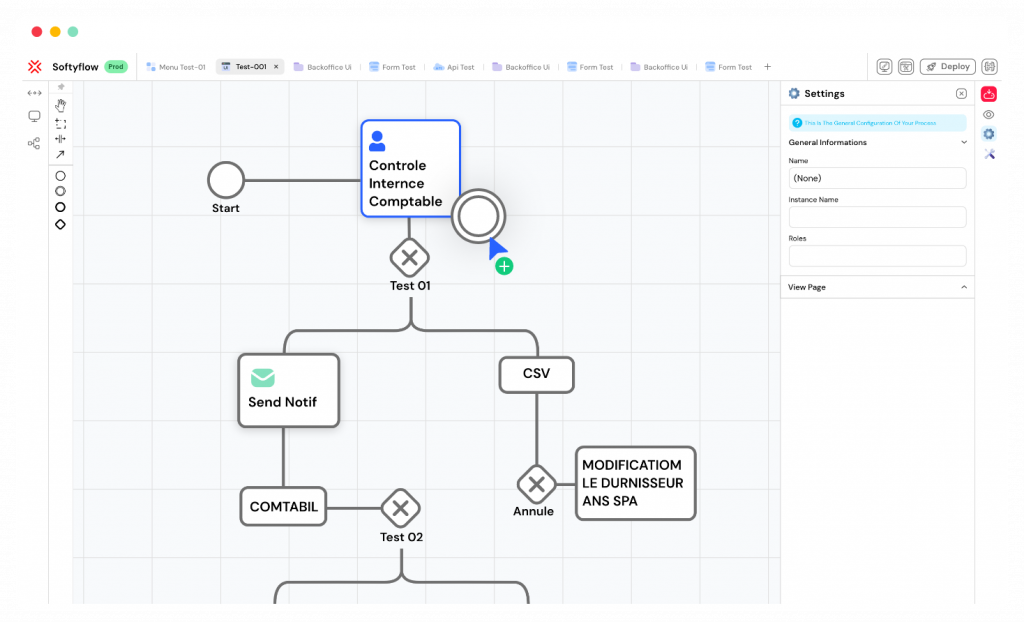Screen dimensions: 1024x622
Task: Click the Name input field
Action: tap(877, 178)
